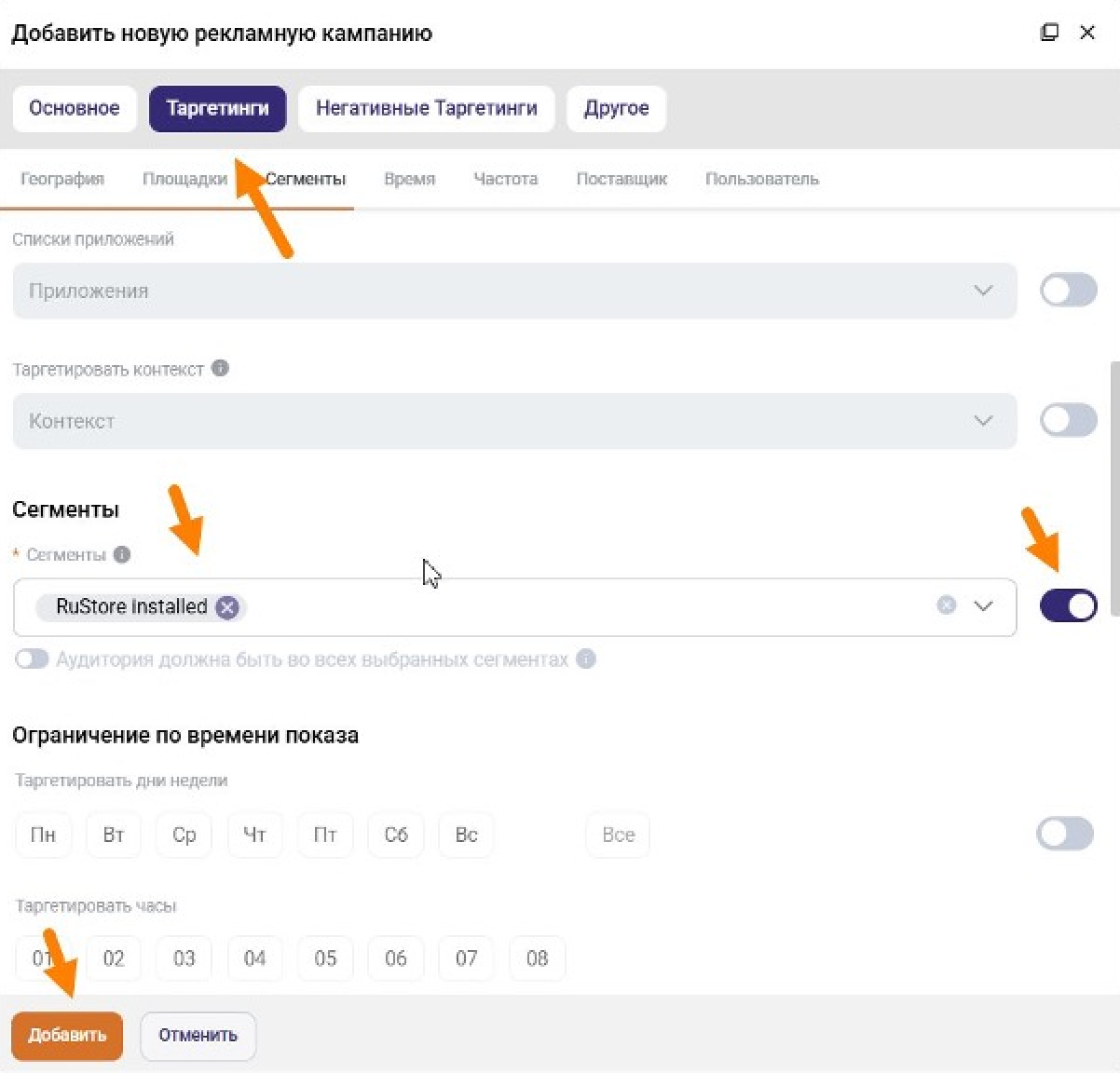
Task: Click info icon after the all-segments audience text
Action: (586, 659)
